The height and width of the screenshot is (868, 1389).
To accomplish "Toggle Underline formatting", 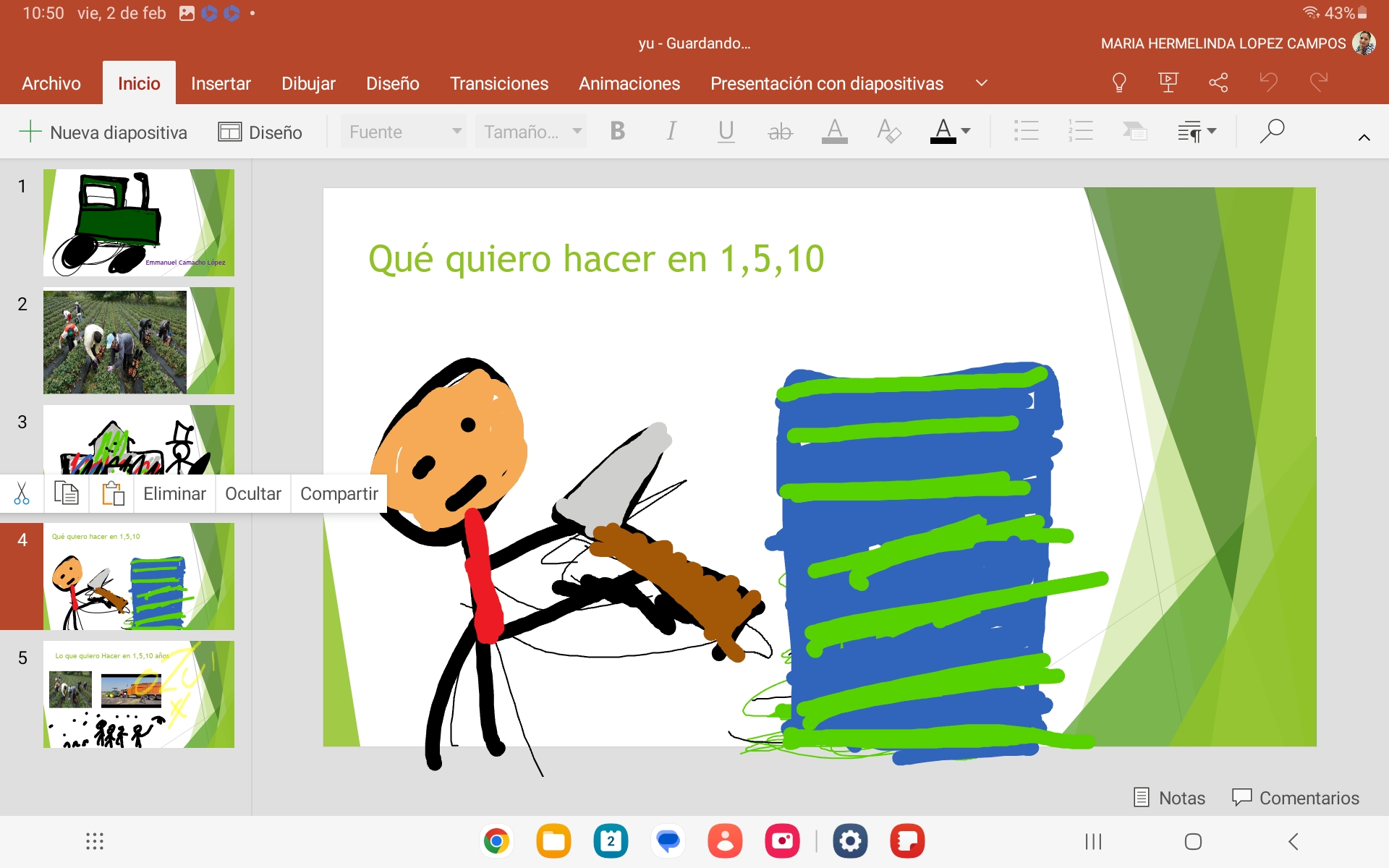I will coord(726,132).
